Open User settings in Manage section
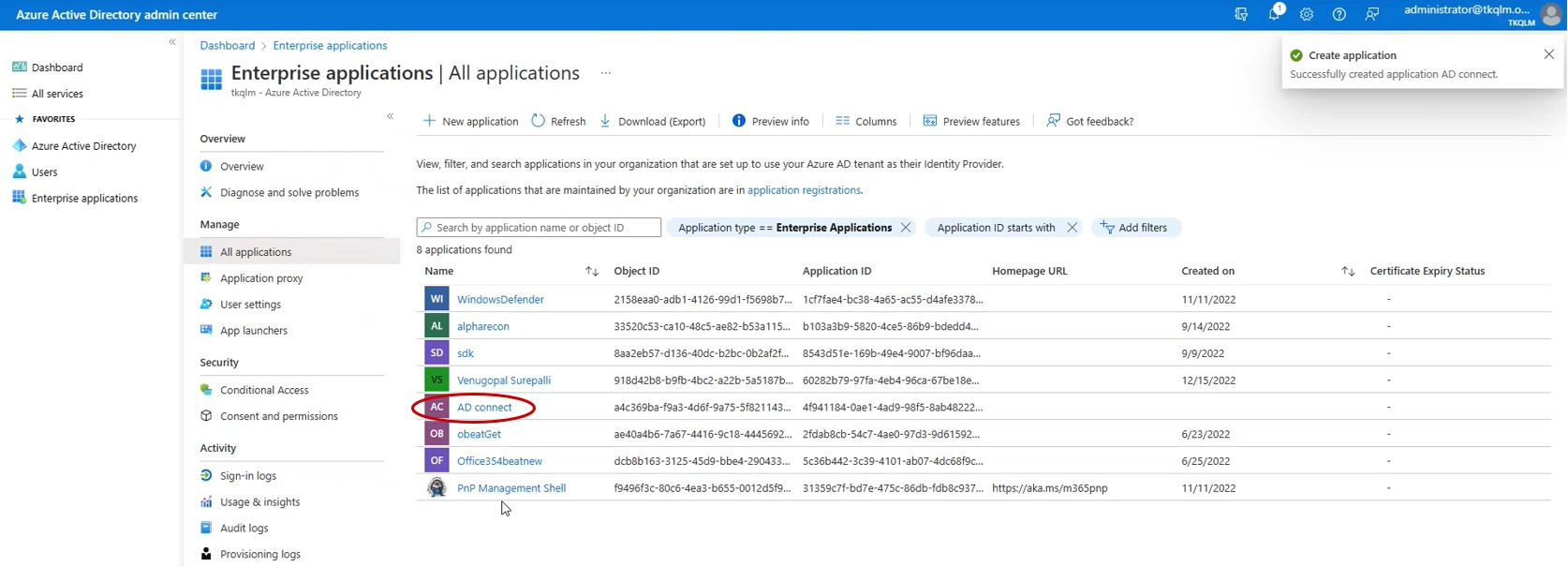This screenshot has height=567, width=1568. coord(250,305)
